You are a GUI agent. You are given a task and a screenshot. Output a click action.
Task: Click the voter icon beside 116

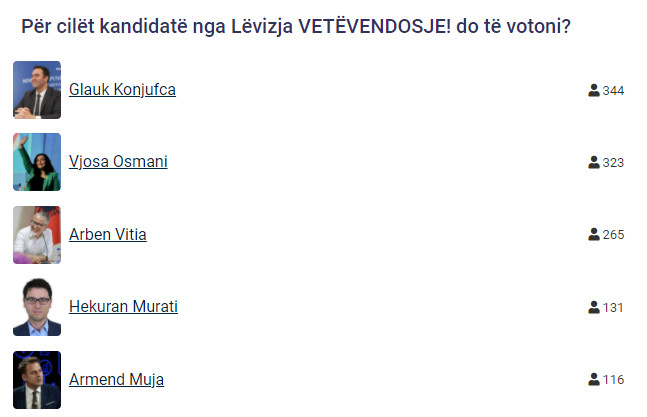594,379
